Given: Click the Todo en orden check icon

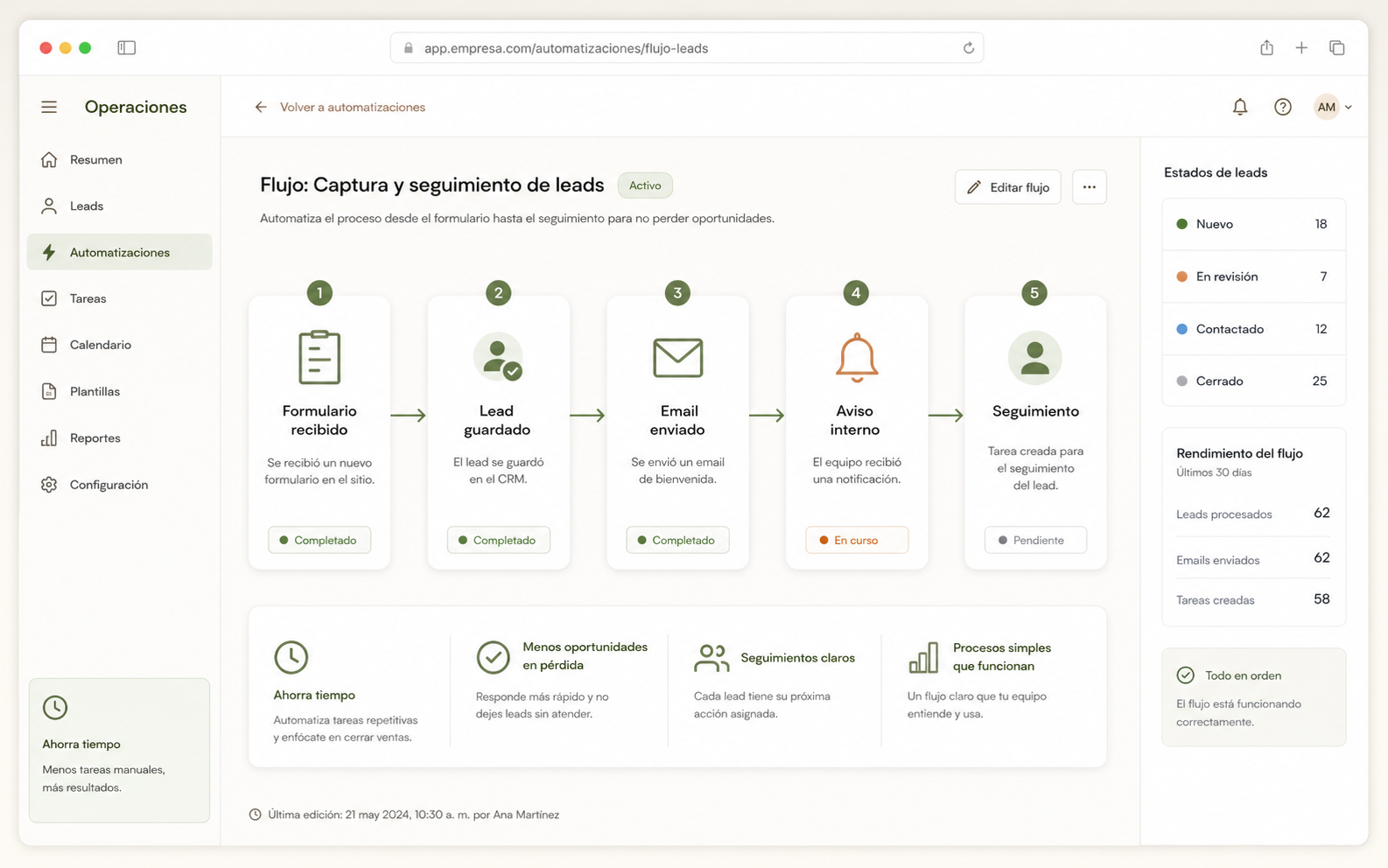Looking at the screenshot, I should [1186, 675].
